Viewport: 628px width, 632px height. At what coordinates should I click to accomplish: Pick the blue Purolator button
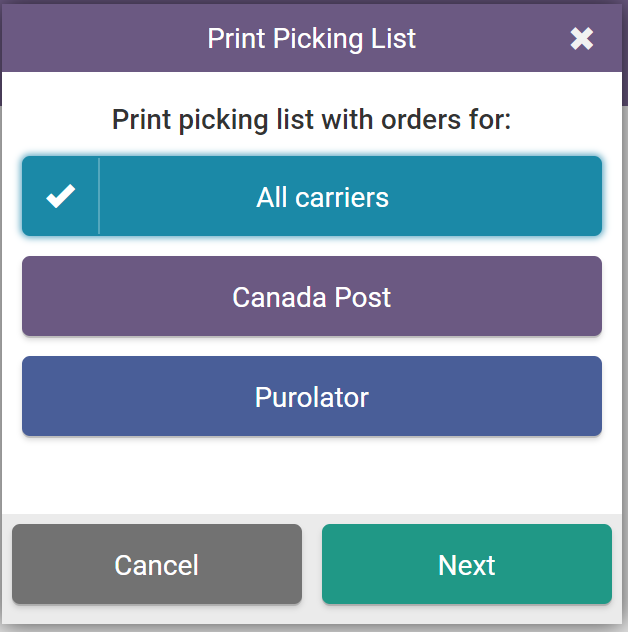tap(312, 397)
